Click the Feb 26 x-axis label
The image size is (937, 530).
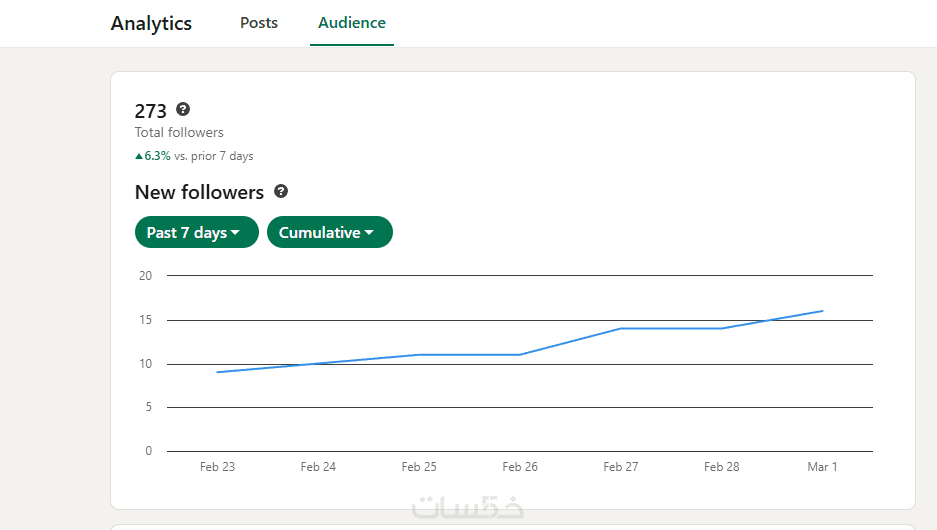pyautogui.click(x=520, y=467)
